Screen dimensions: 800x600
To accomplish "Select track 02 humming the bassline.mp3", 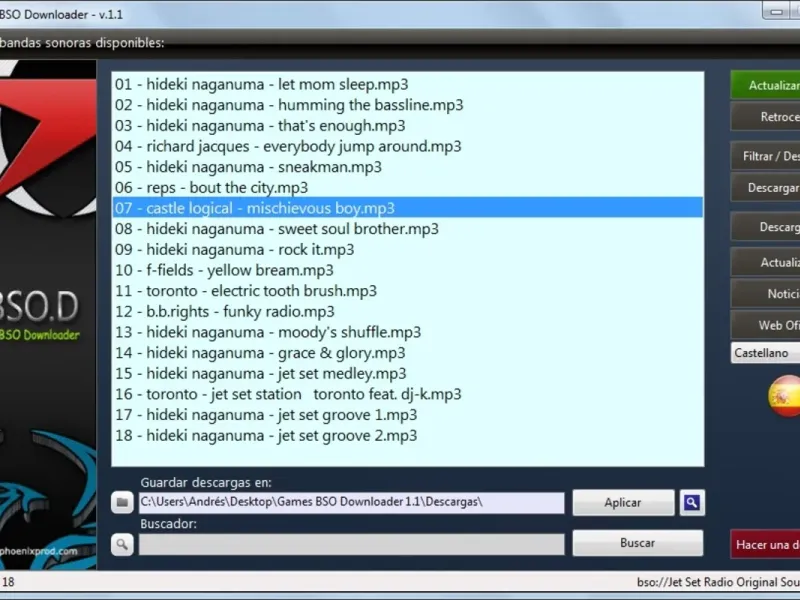I will pyautogui.click(x=407, y=105).
